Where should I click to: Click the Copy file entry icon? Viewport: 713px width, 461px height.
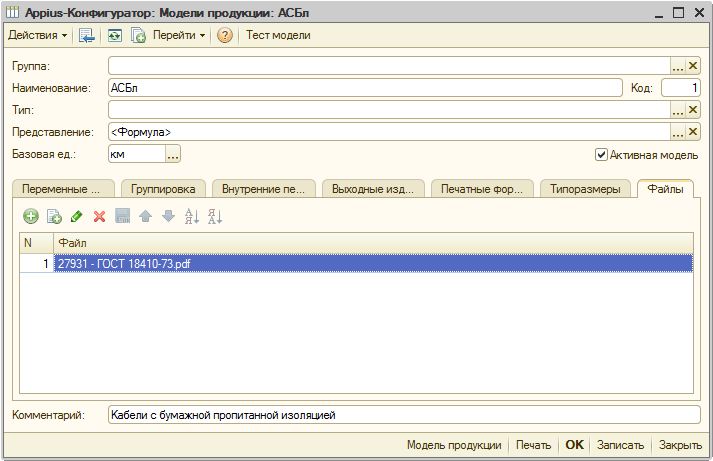(x=54, y=216)
